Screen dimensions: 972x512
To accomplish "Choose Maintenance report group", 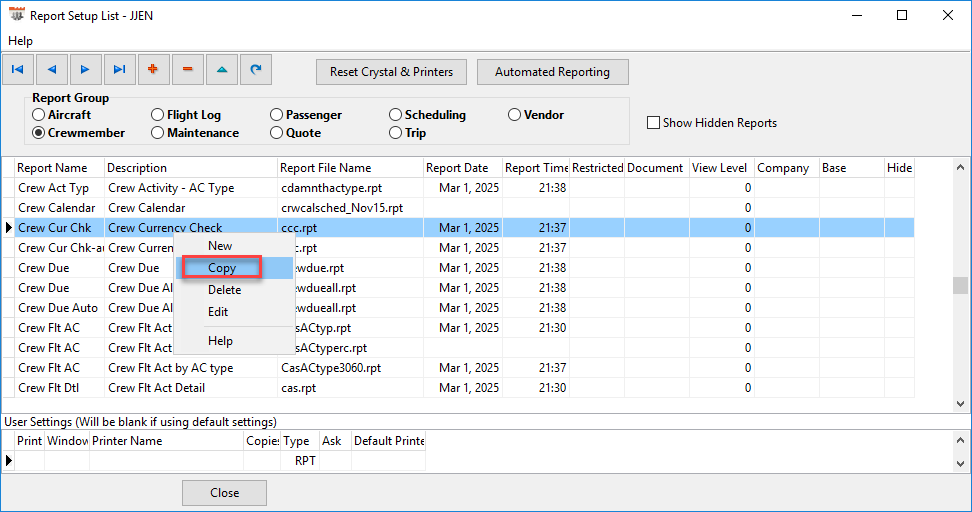I will click(195, 133).
